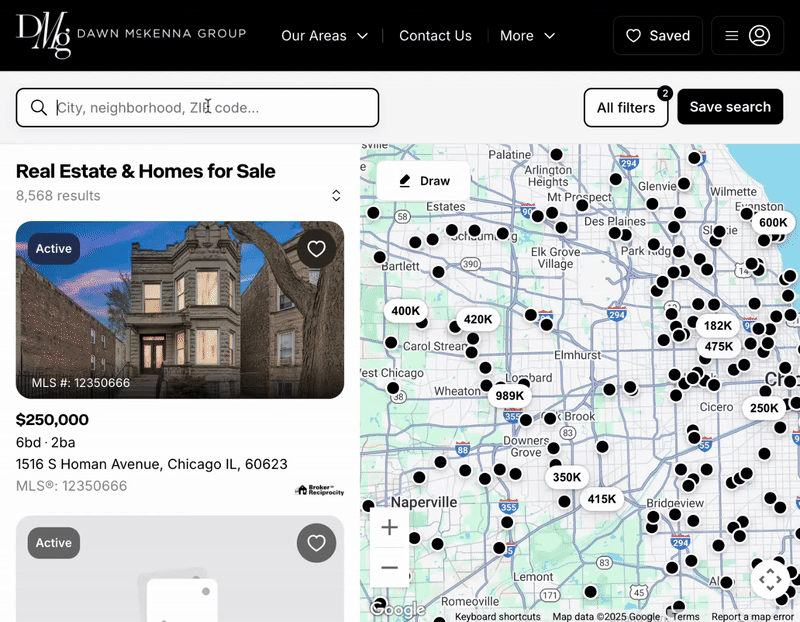Click the search magnifier icon
The image size is (800, 622).
[x=39, y=108]
